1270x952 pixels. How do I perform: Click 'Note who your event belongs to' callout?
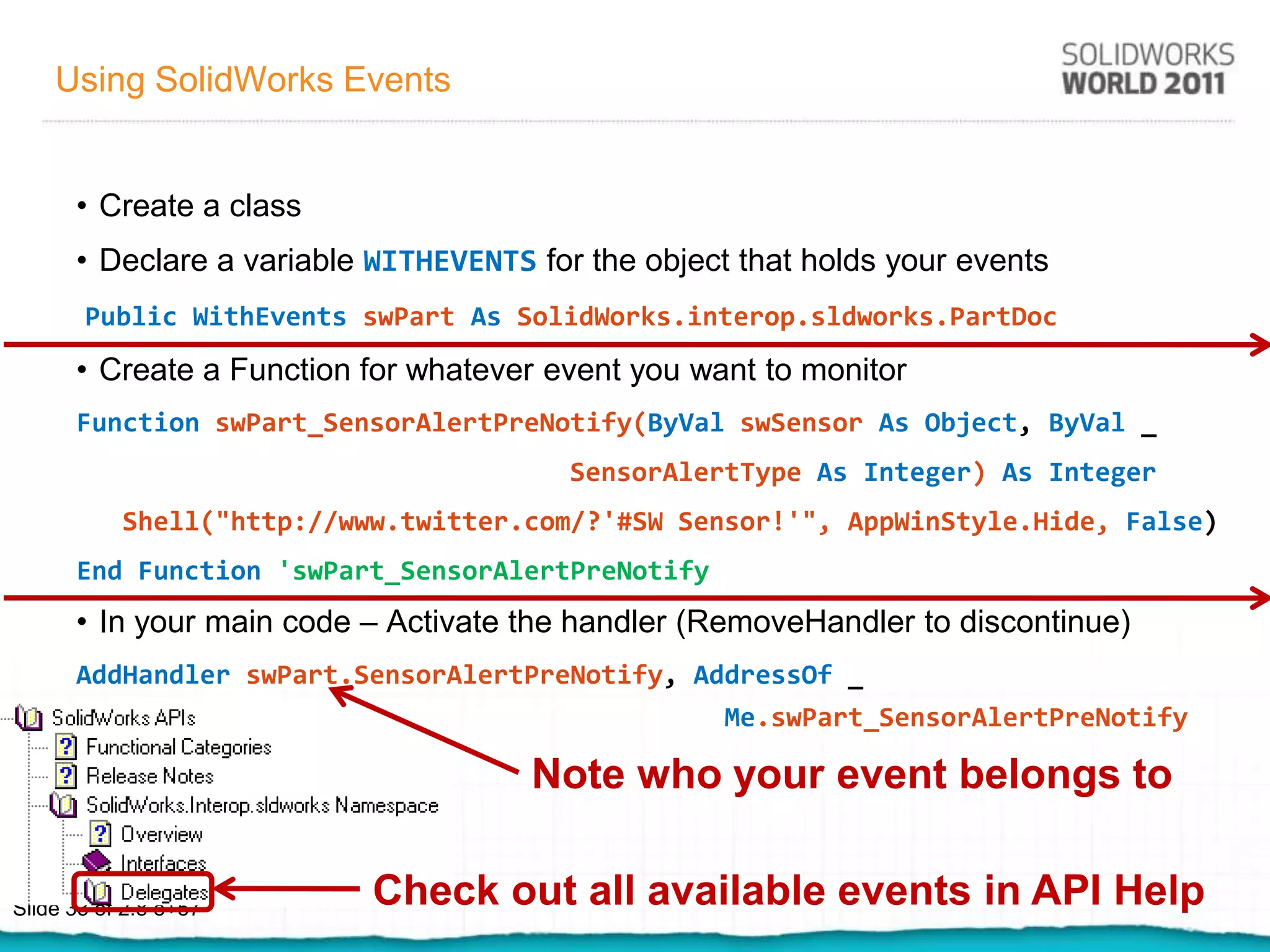click(851, 774)
